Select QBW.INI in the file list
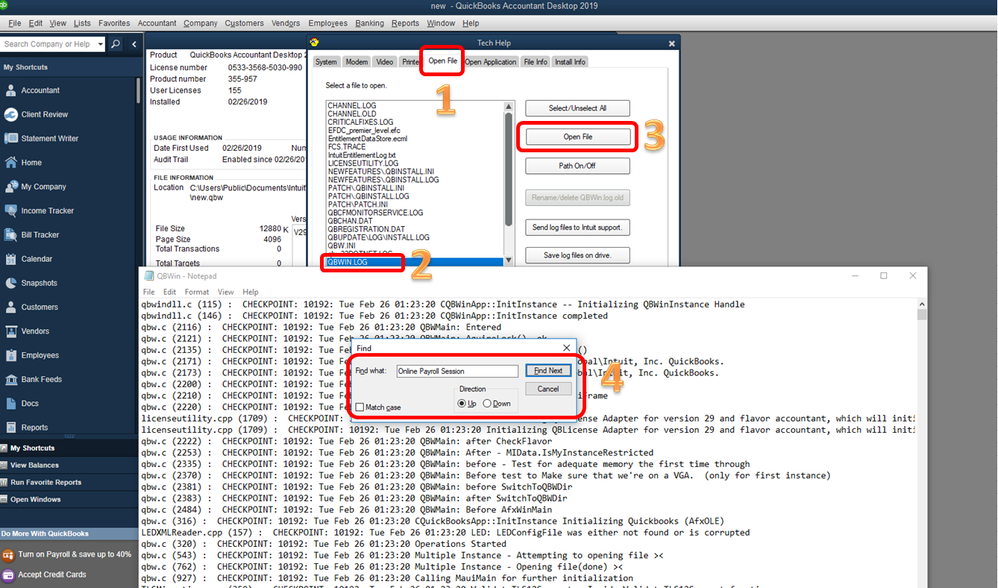The height and width of the screenshot is (588, 998). coord(342,246)
